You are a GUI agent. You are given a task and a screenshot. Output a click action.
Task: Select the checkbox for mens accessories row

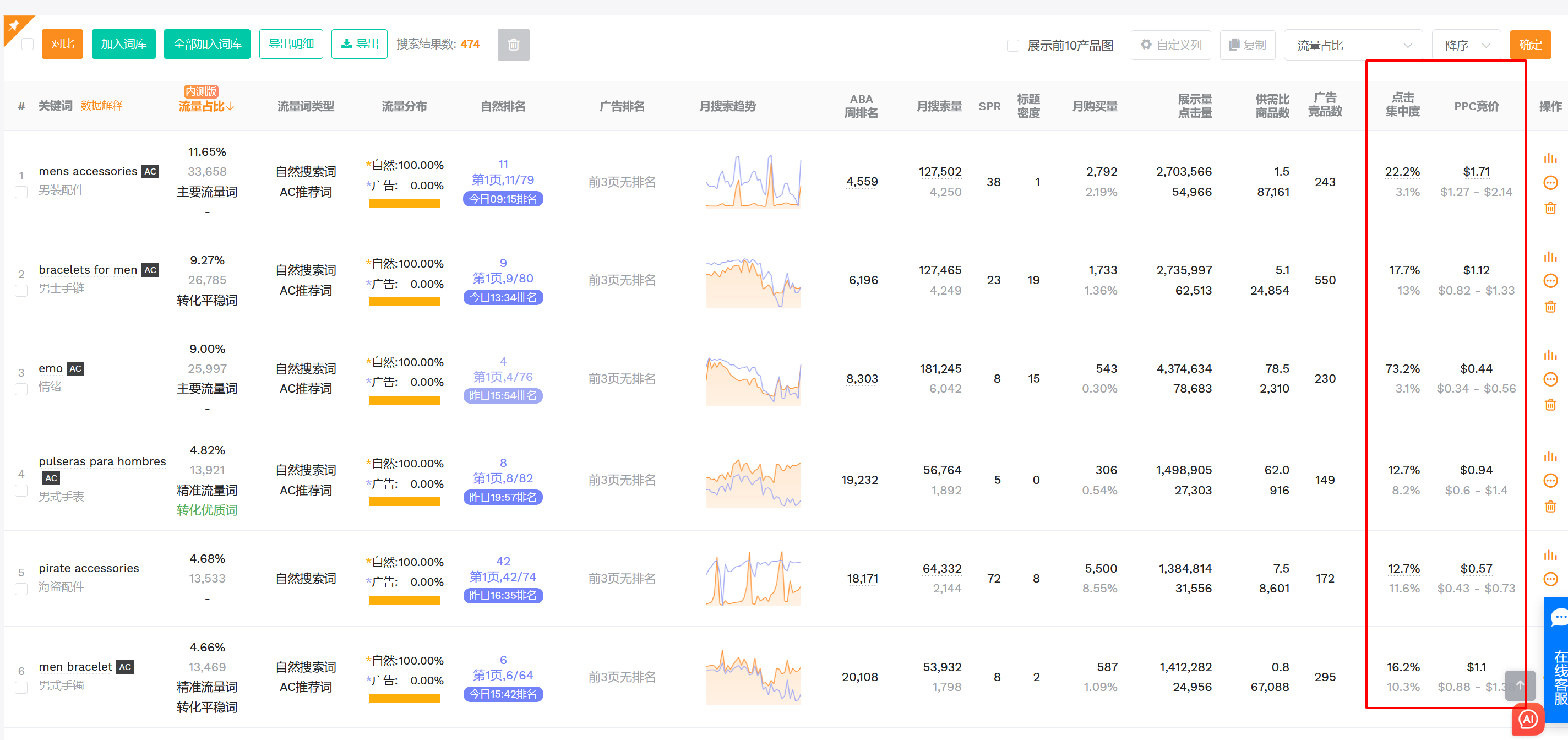click(21, 192)
